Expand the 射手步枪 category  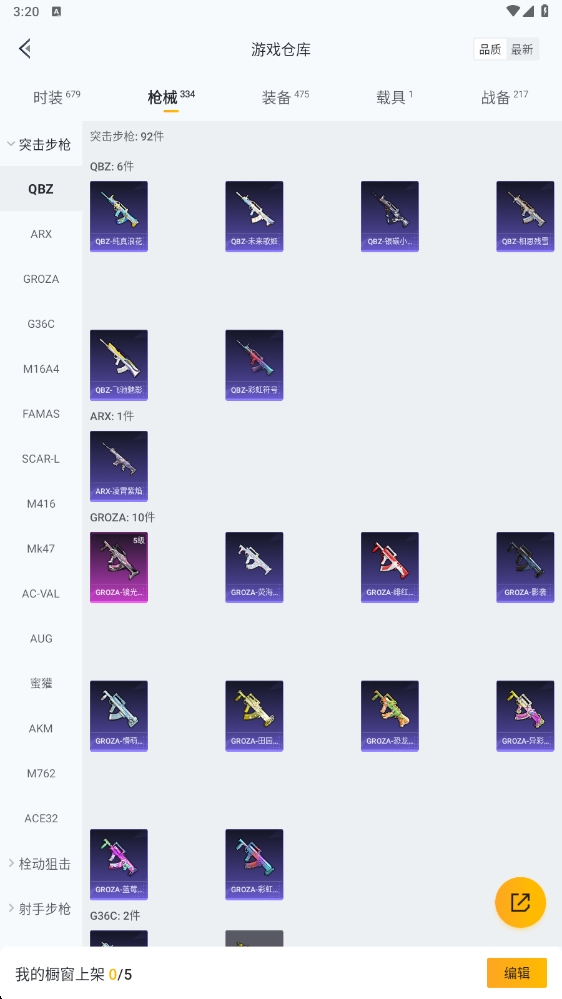pos(41,909)
